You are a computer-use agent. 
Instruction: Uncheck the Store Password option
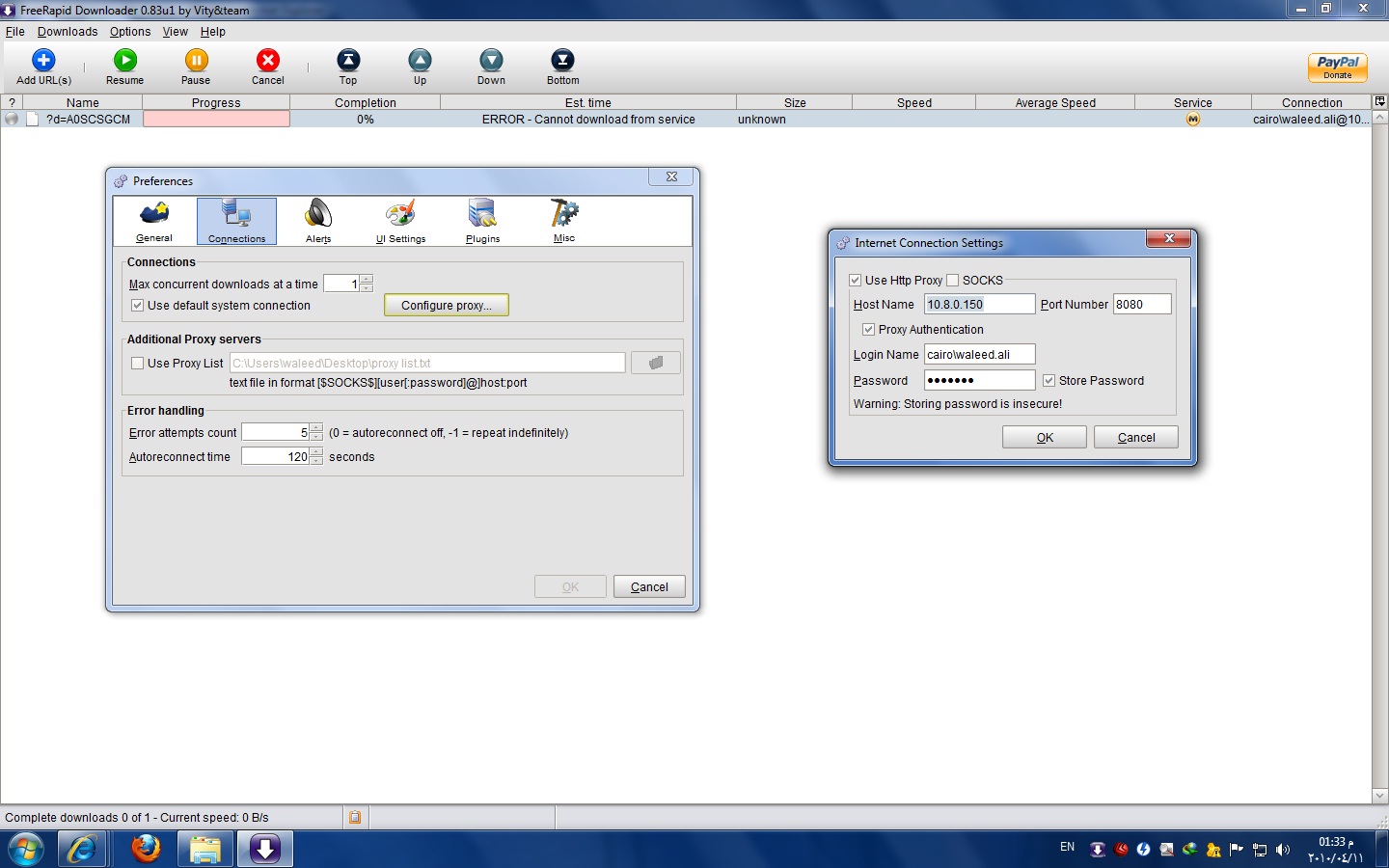(x=1049, y=381)
